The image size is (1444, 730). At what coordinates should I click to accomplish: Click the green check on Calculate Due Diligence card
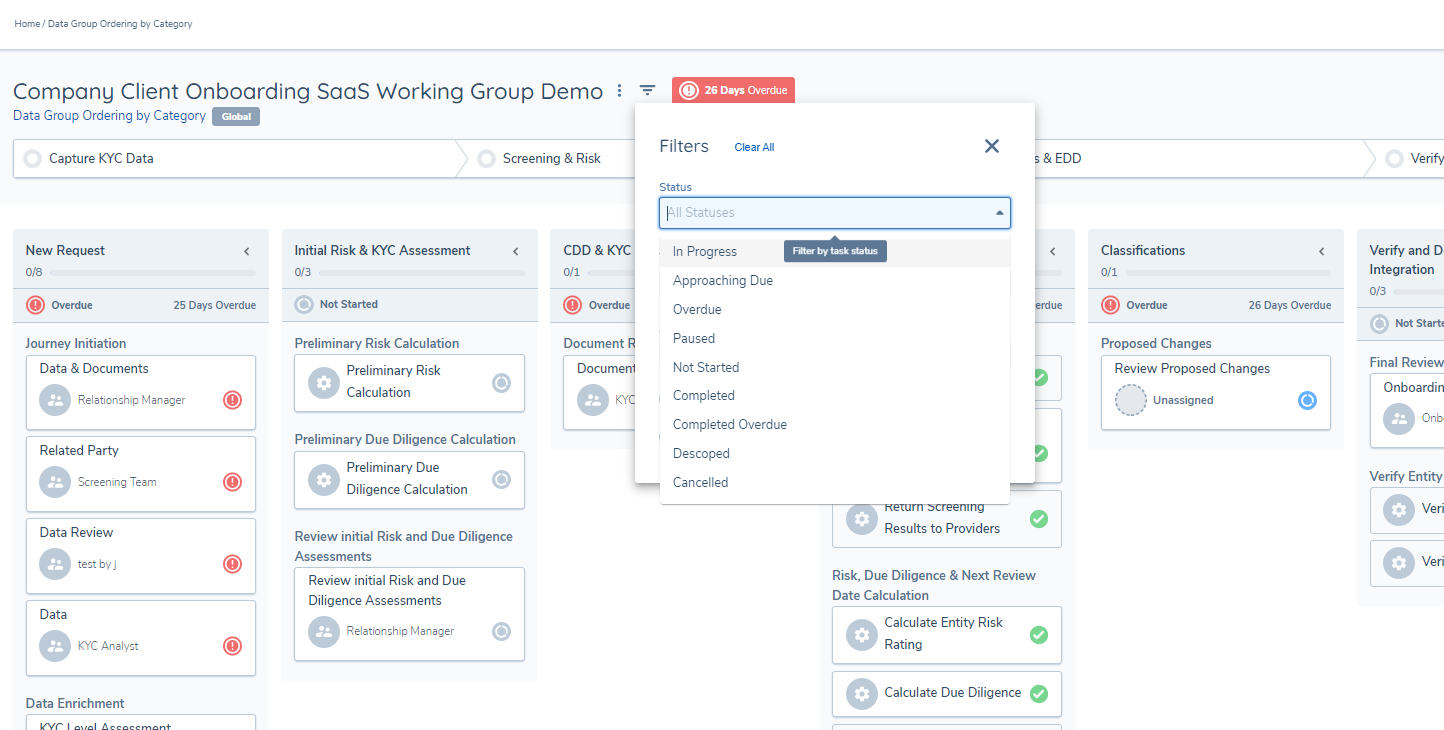coord(1039,693)
